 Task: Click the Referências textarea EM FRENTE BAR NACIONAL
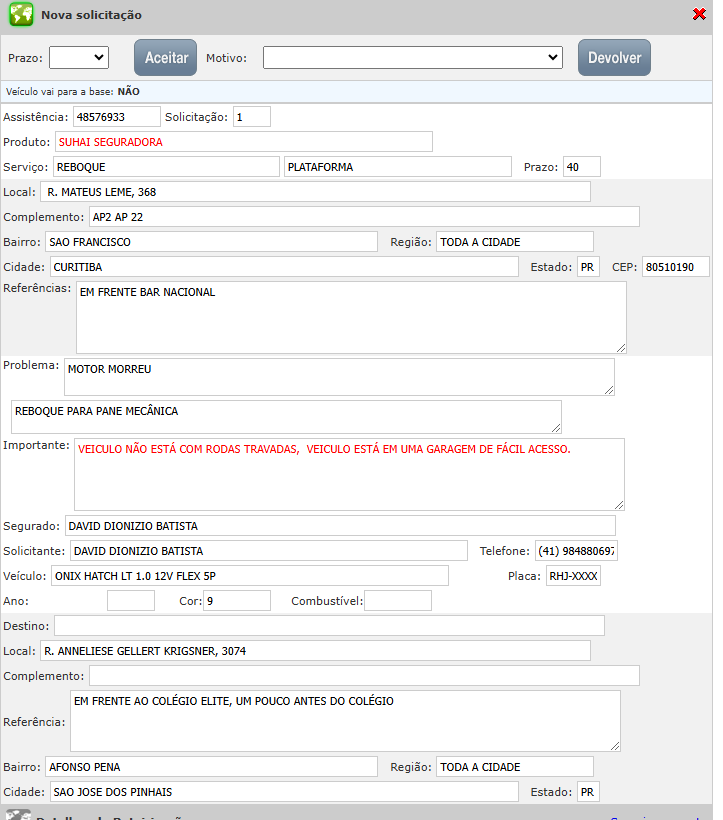click(x=351, y=317)
